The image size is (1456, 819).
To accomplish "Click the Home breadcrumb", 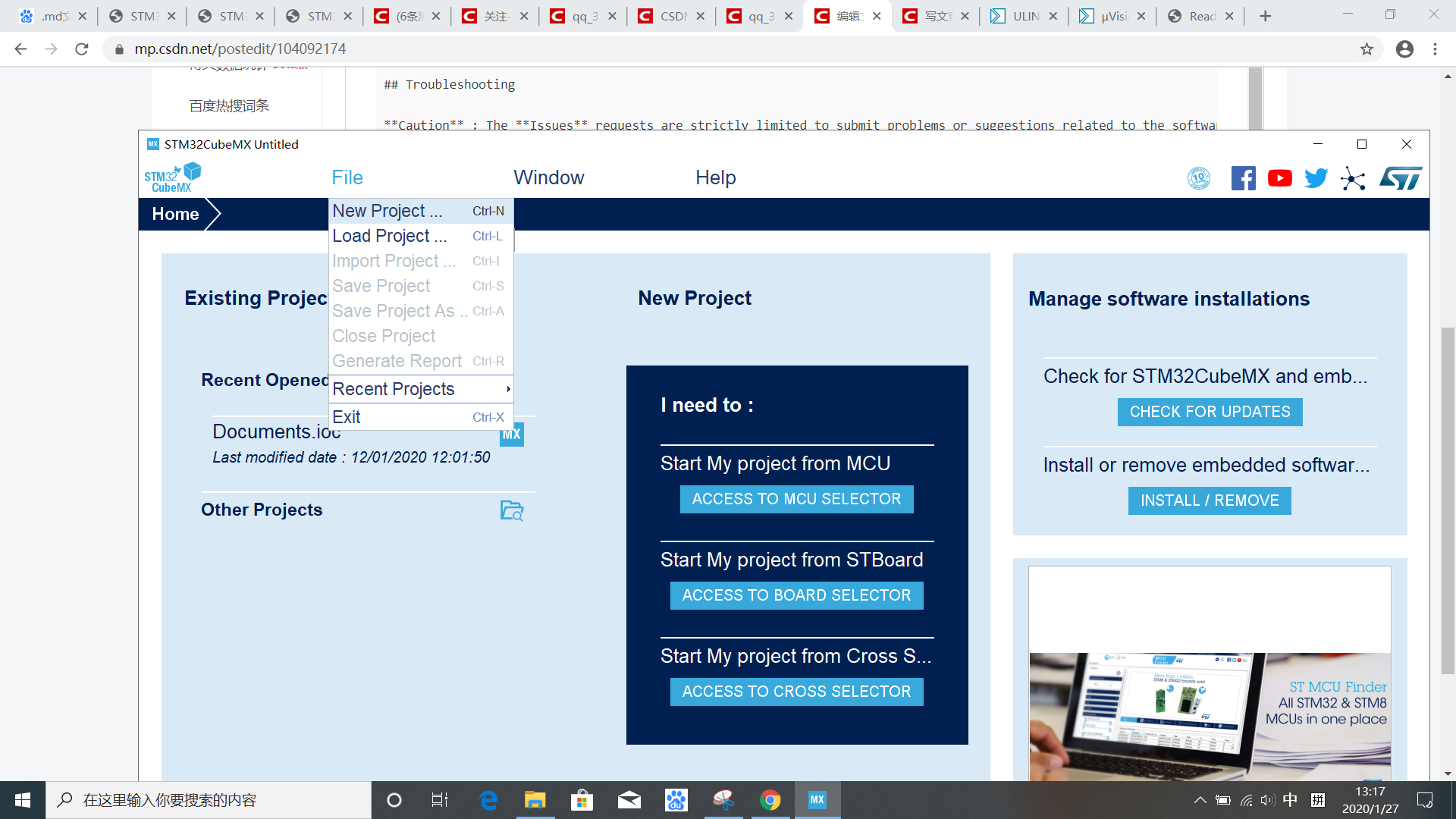I will point(175,214).
